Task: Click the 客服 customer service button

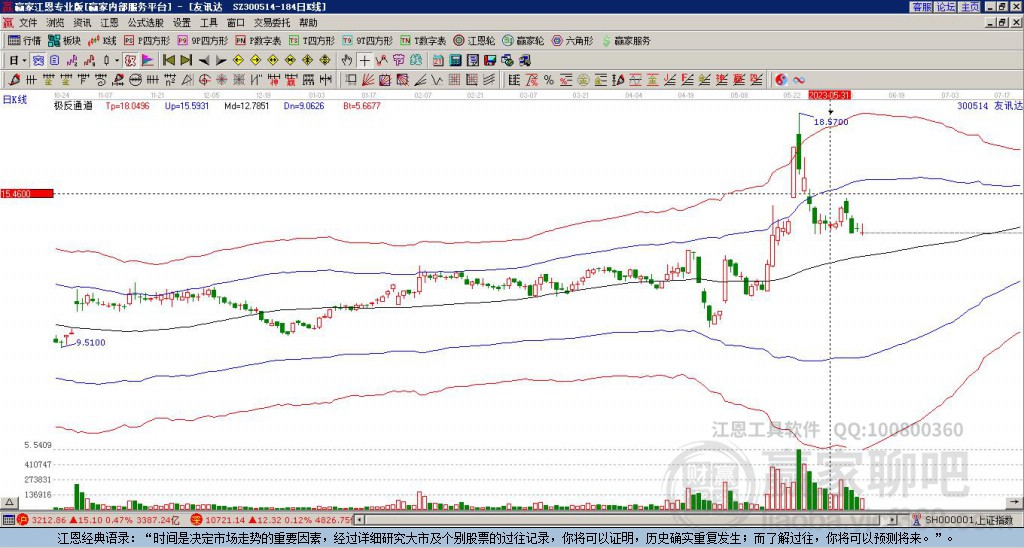Action: coord(922,7)
